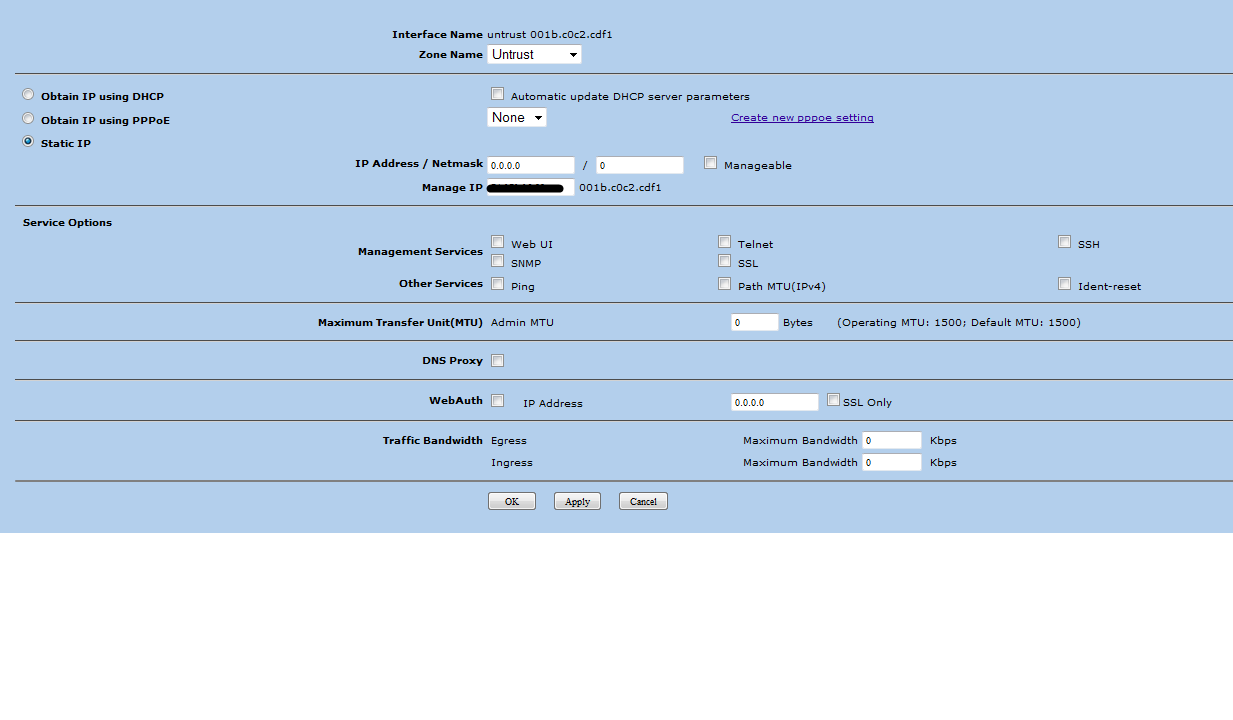Check Path MTU(IPv4) option
The image size is (1233, 720).
724,283
